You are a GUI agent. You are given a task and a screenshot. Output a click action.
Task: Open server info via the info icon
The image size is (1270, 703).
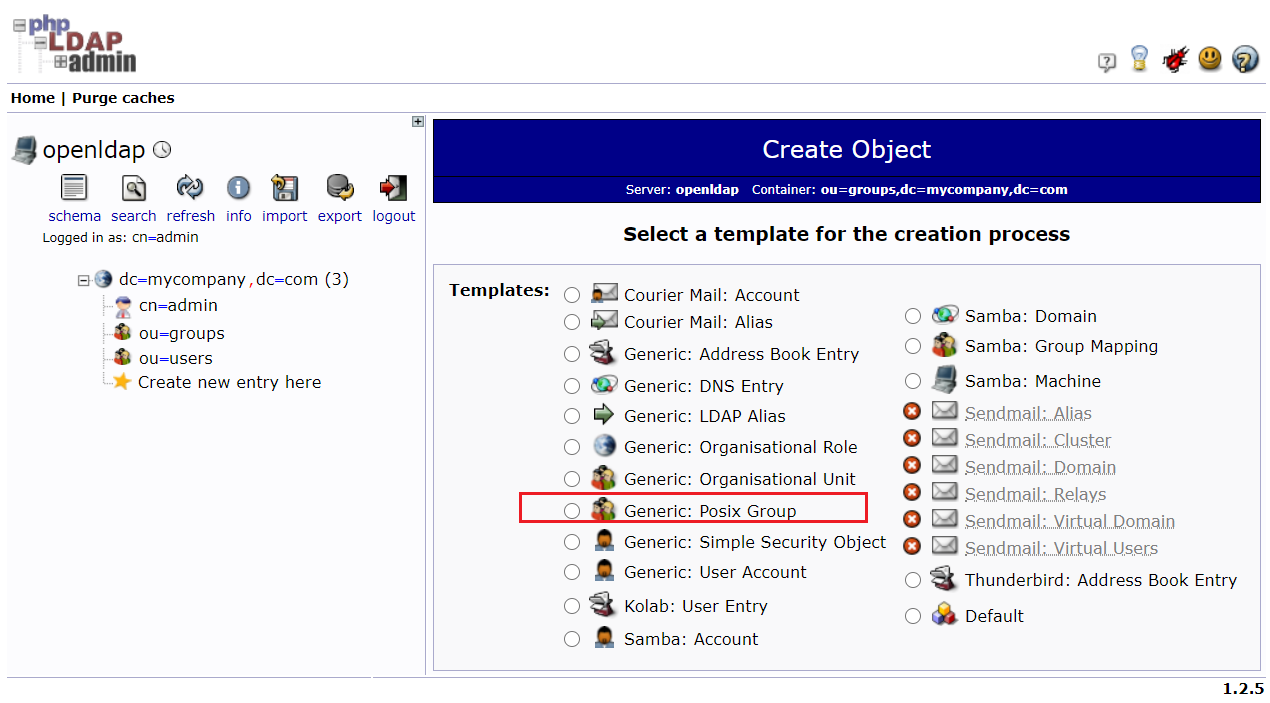(x=238, y=190)
